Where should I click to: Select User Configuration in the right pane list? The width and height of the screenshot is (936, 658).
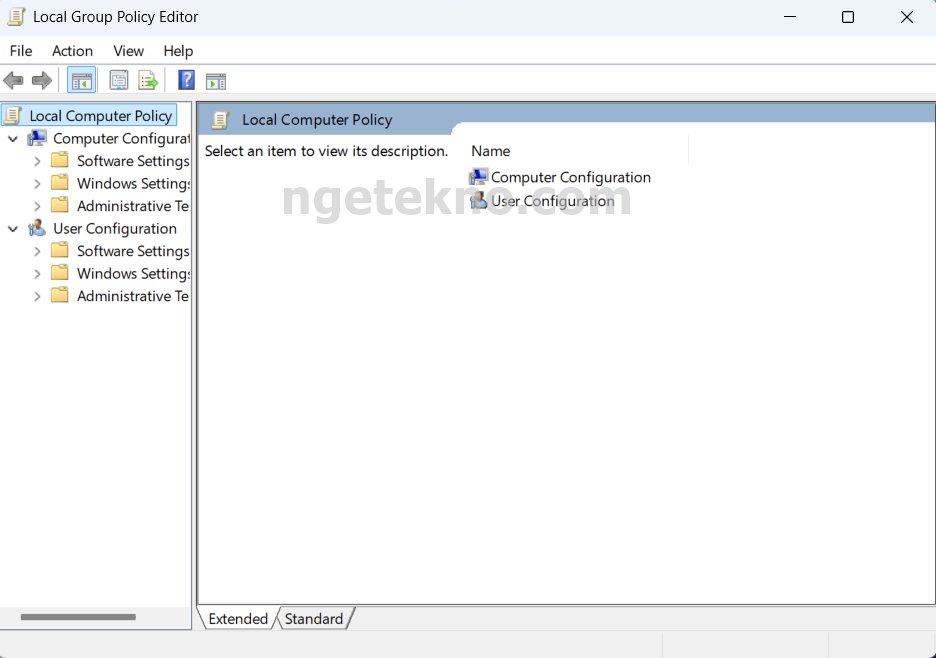click(552, 201)
